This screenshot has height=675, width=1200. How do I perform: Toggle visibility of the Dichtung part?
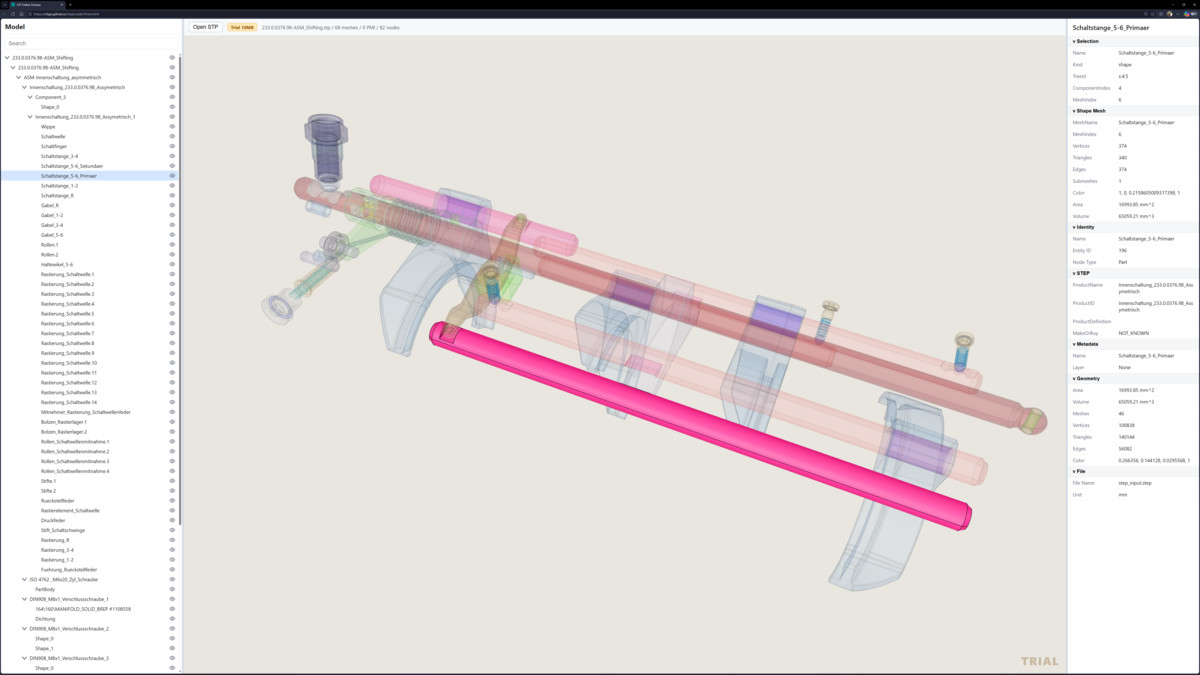172,619
